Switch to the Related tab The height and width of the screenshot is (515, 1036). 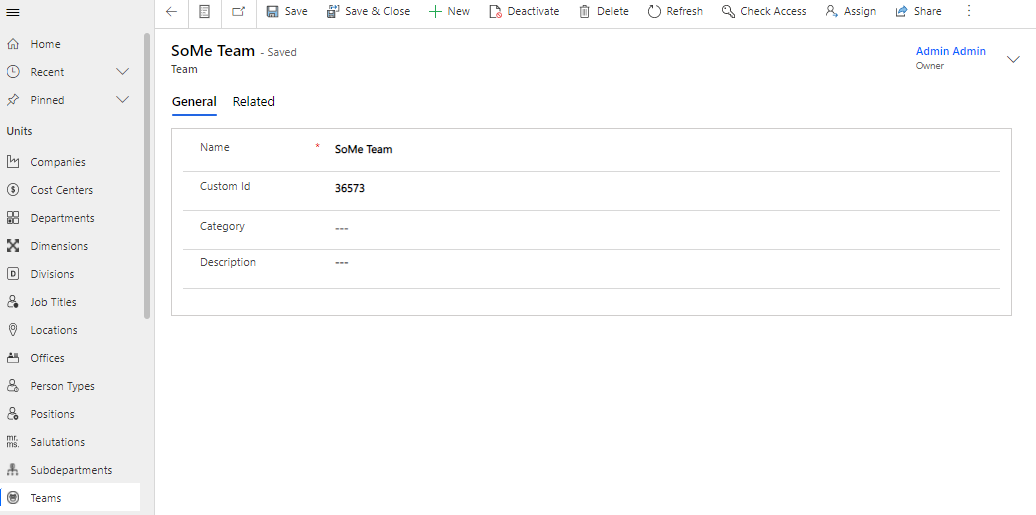click(x=254, y=102)
